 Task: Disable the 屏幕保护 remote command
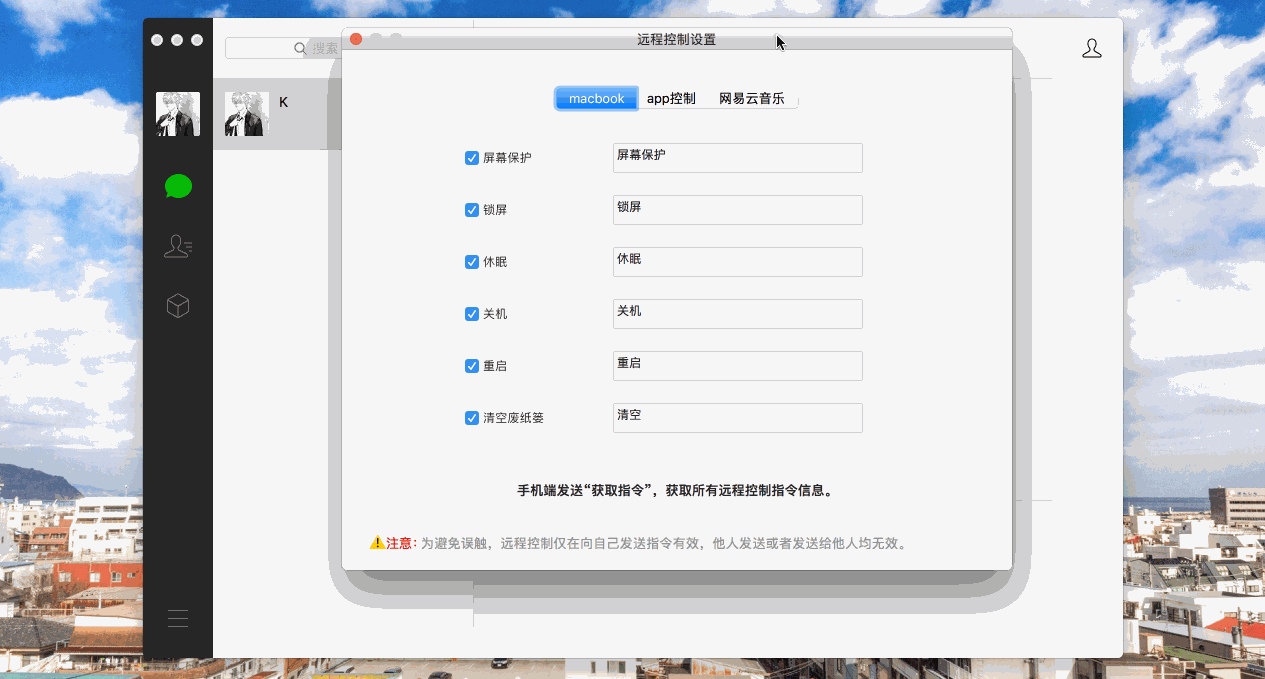[472, 158]
